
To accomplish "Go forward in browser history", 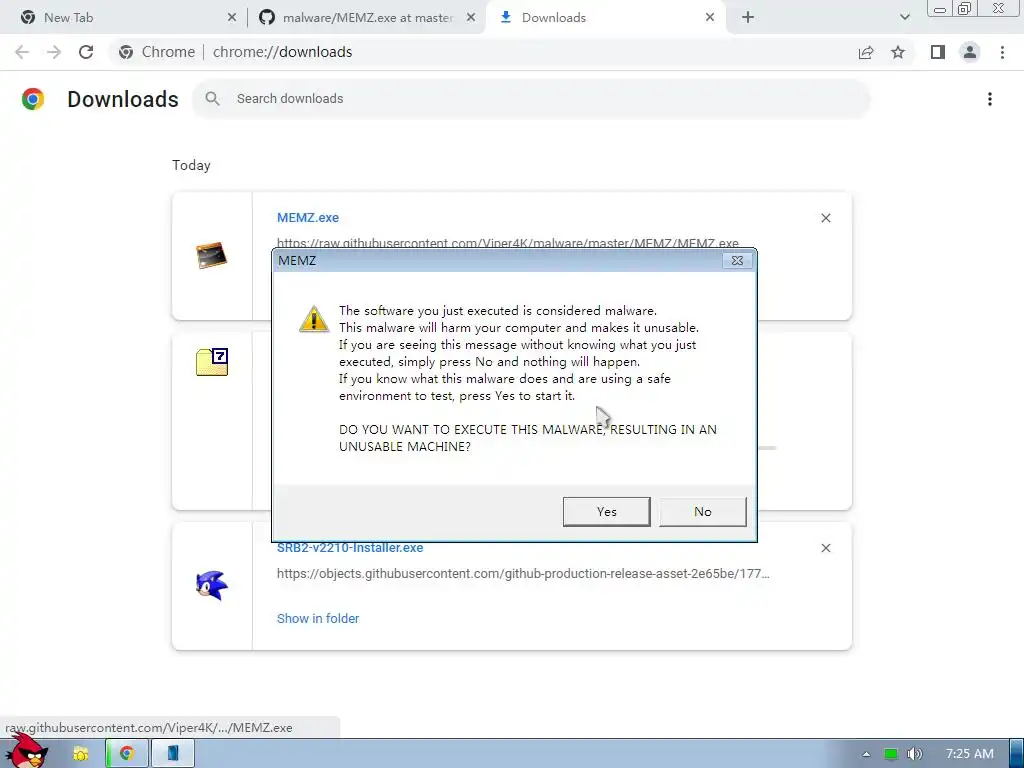I will 54,52.
